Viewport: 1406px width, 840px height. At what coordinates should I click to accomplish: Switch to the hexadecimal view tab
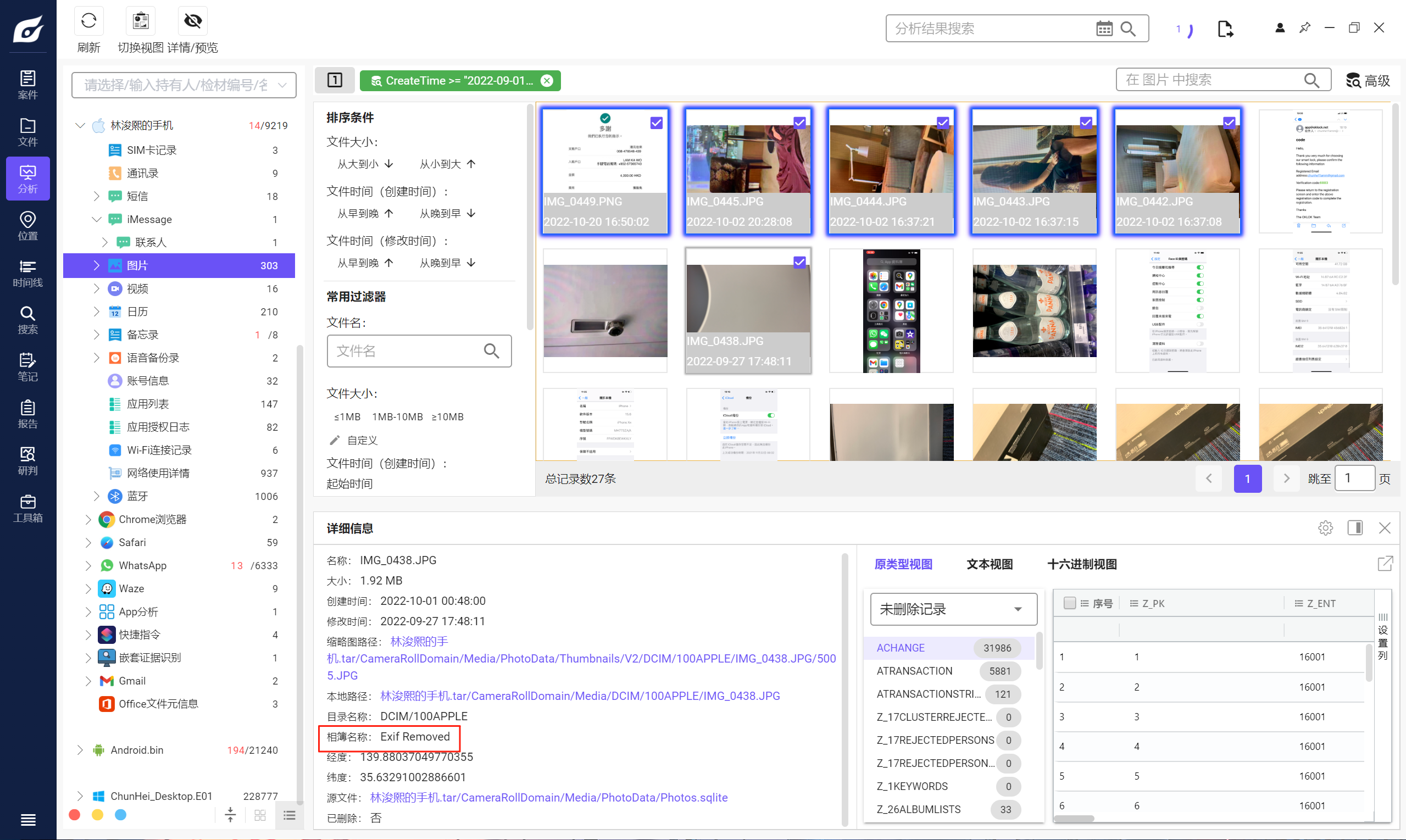[1082, 564]
